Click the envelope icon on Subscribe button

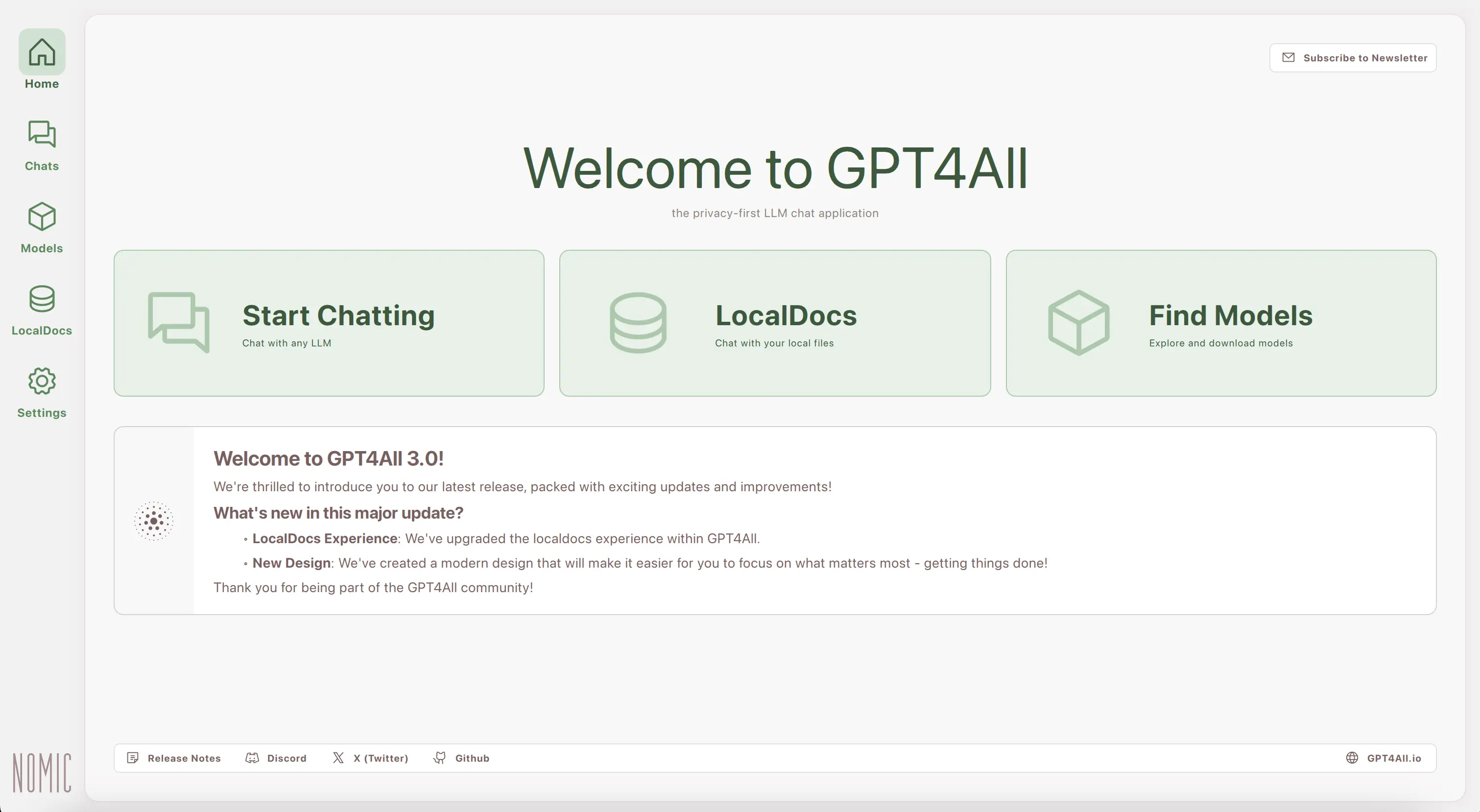click(x=1289, y=57)
